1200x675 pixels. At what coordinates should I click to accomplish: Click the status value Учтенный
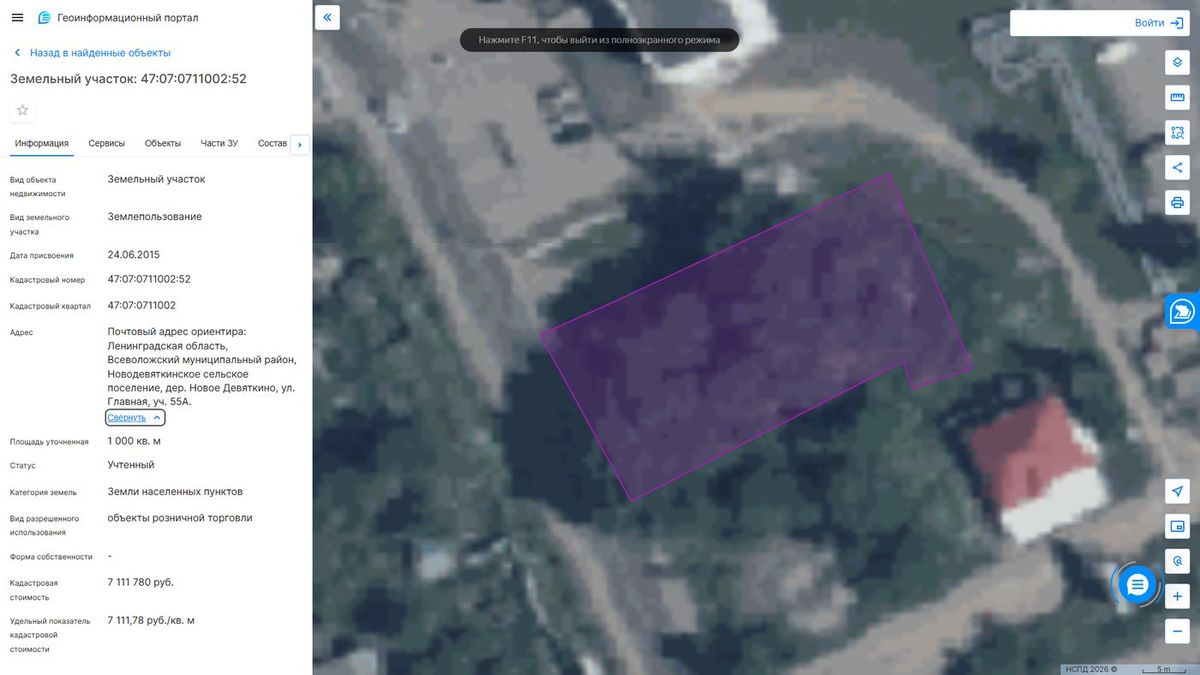(131, 465)
